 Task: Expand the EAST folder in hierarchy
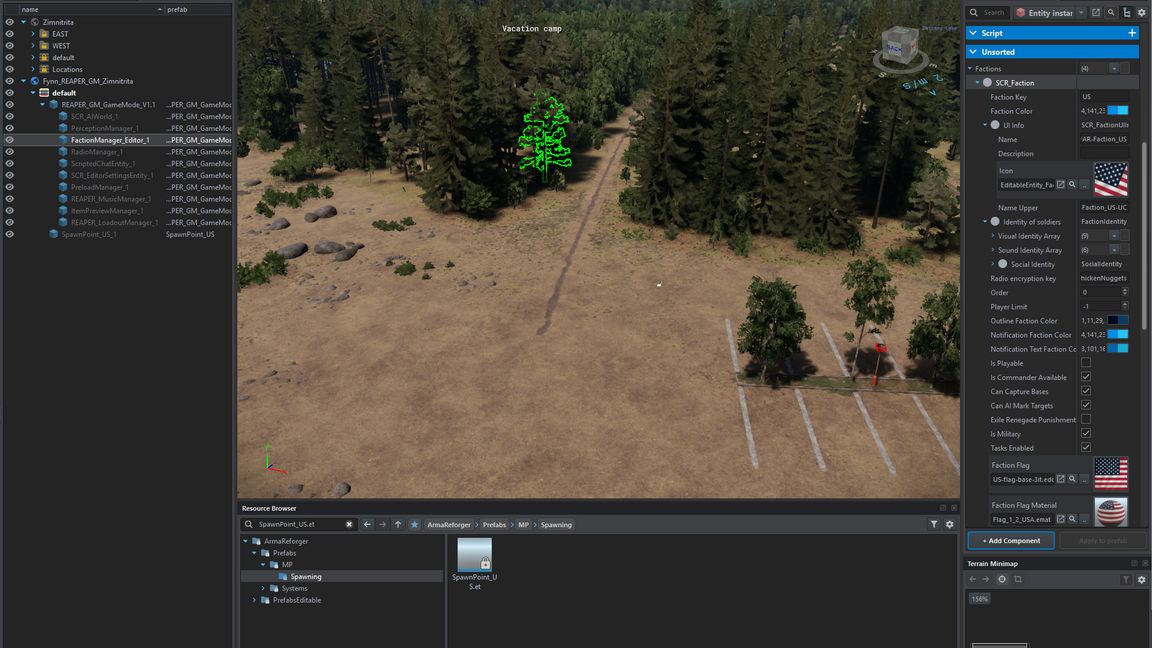(x=33, y=34)
